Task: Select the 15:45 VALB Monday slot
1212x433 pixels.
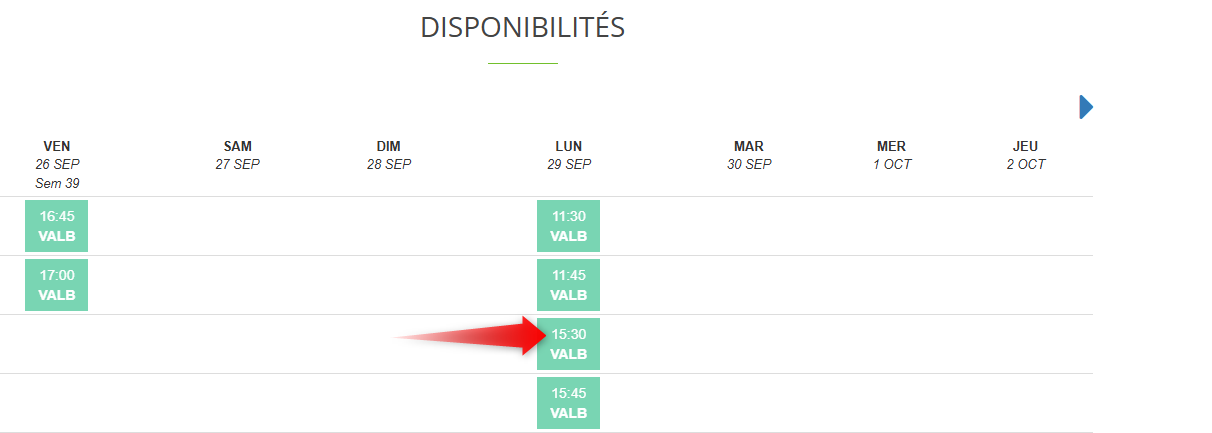Action: coord(568,403)
